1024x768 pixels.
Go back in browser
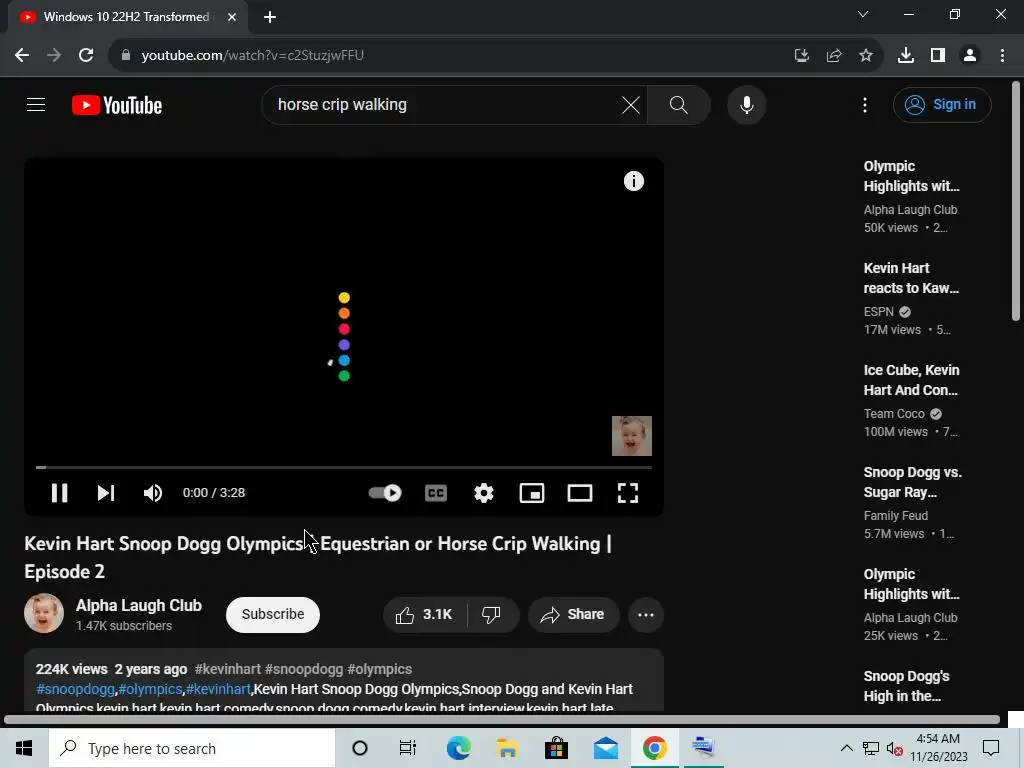(x=22, y=55)
